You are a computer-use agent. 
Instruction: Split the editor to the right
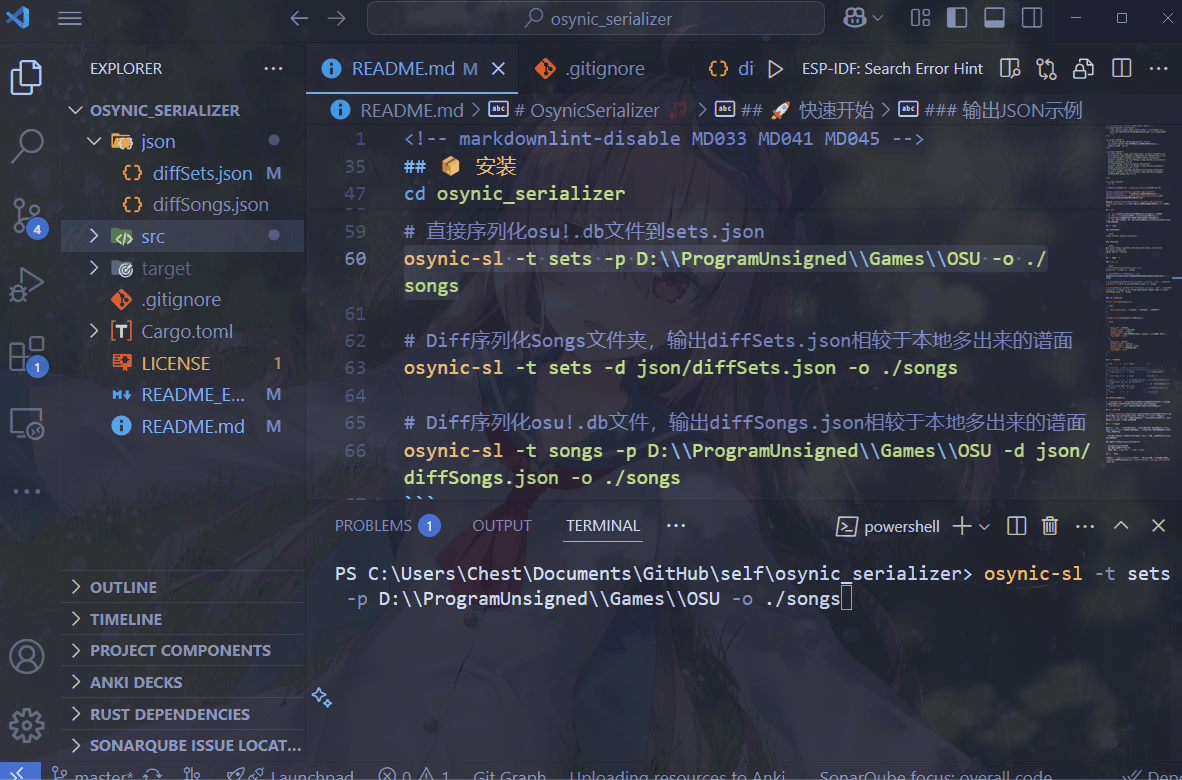1122,69
